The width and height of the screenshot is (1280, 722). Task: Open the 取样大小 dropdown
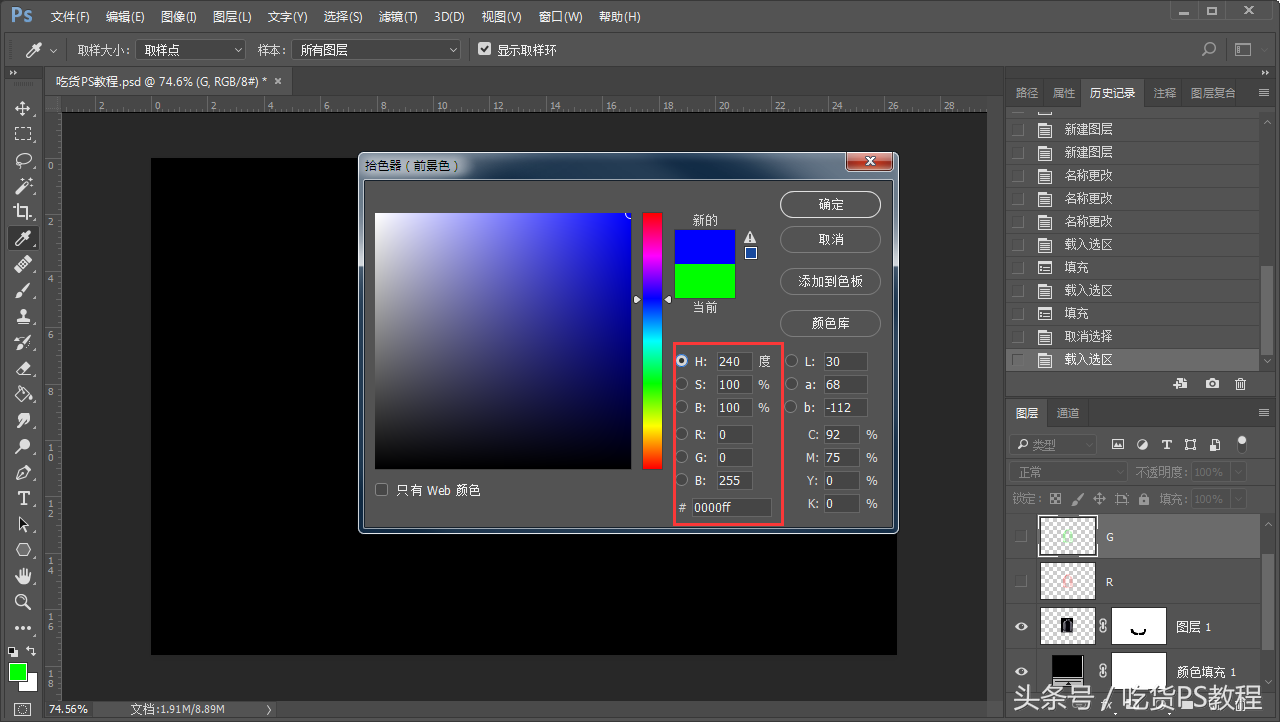point(191,49)
